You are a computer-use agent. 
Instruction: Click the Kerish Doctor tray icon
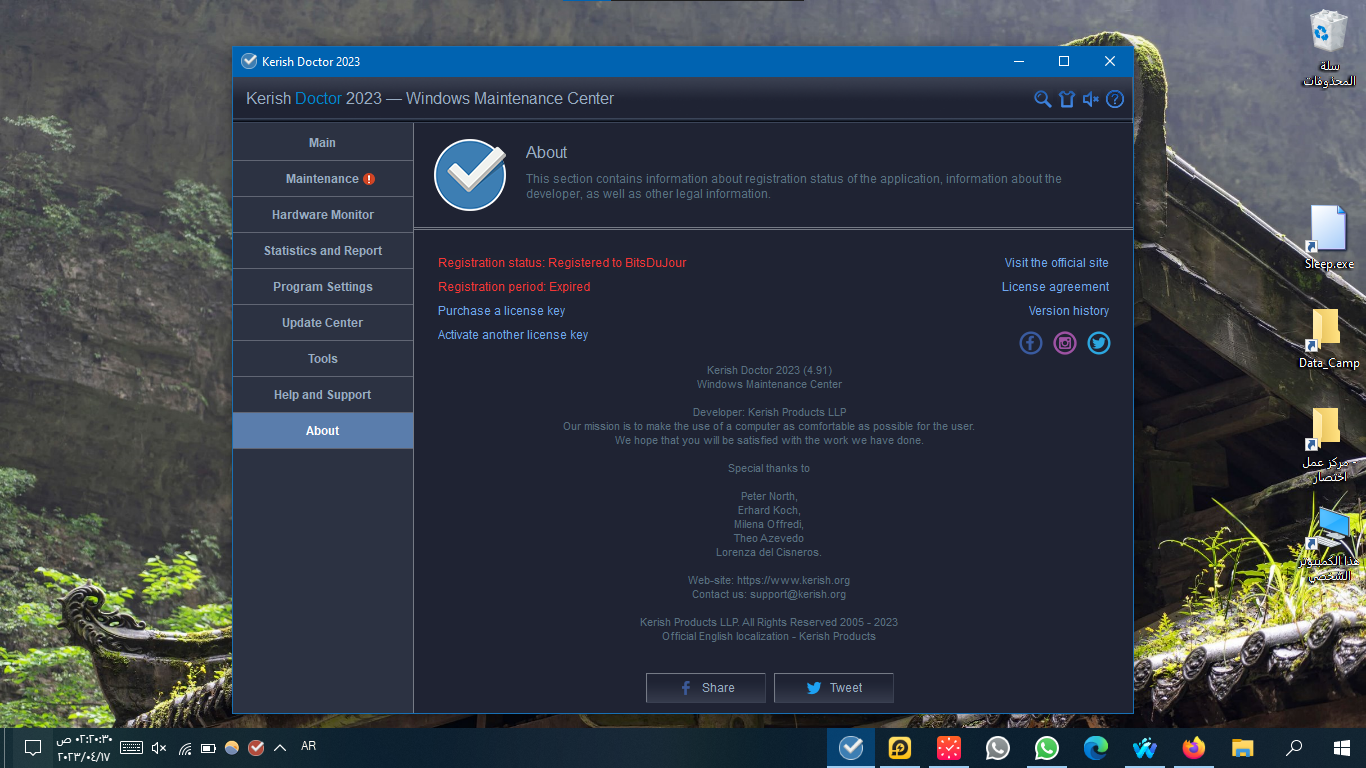coord(256,748)
